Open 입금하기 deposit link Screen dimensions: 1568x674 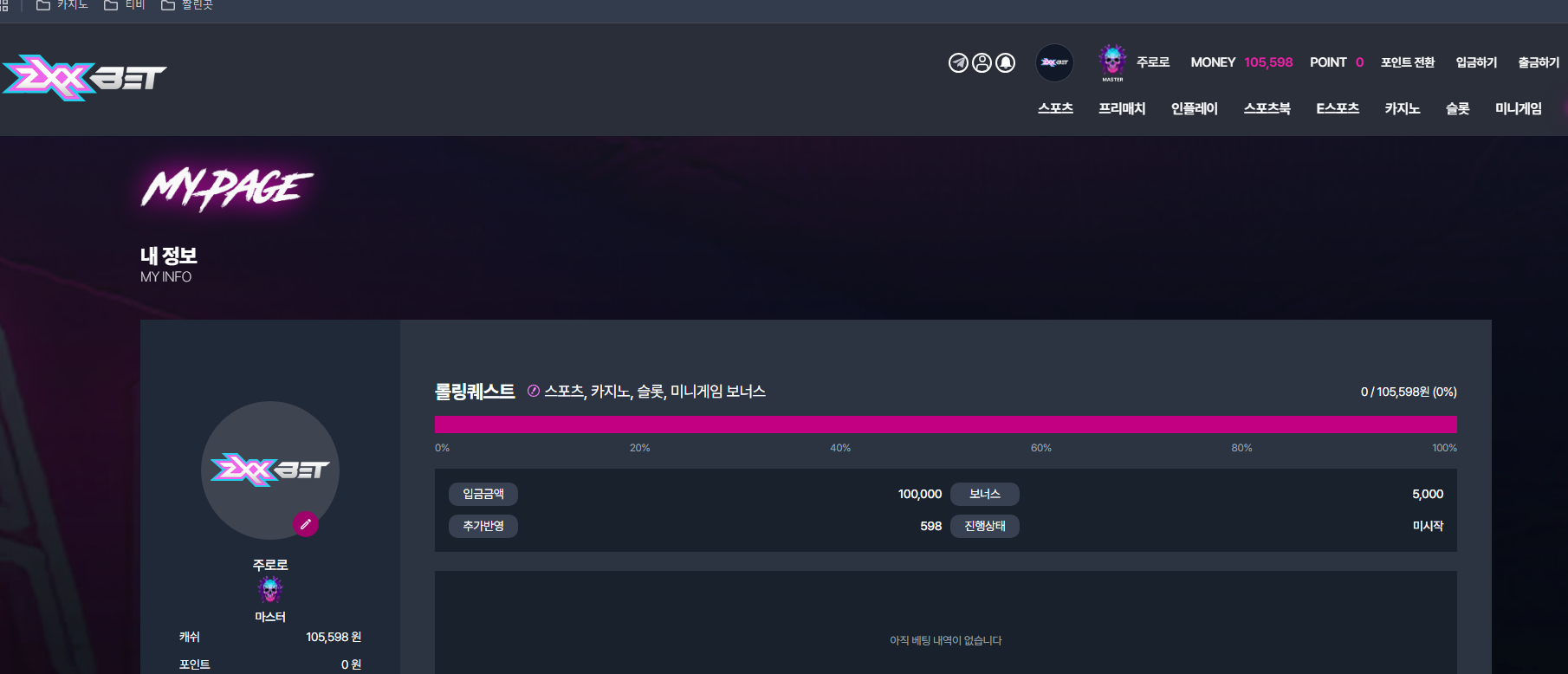(x=1476, y=62)
